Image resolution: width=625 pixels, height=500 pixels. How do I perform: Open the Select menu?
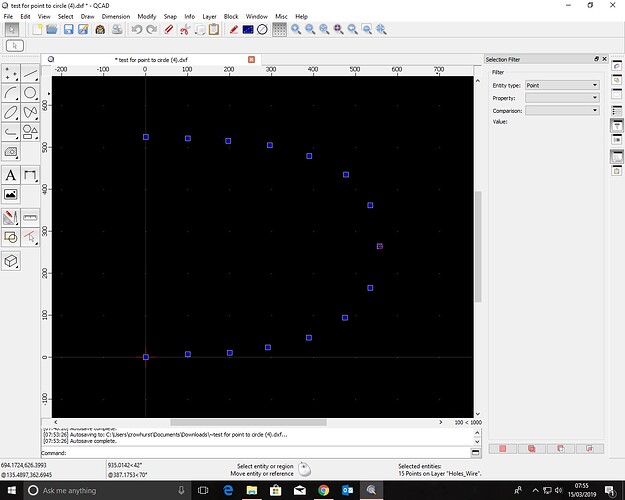[65, 16]
